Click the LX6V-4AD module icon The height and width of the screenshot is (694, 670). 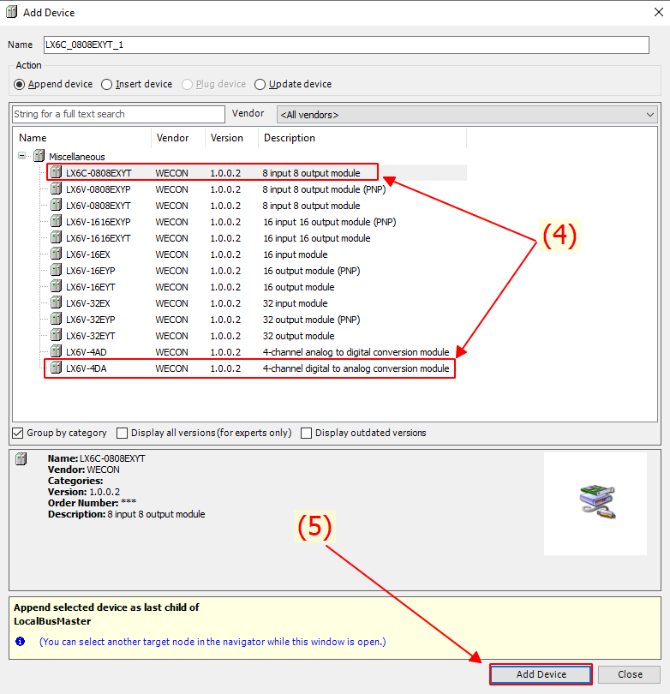[56, 352]
